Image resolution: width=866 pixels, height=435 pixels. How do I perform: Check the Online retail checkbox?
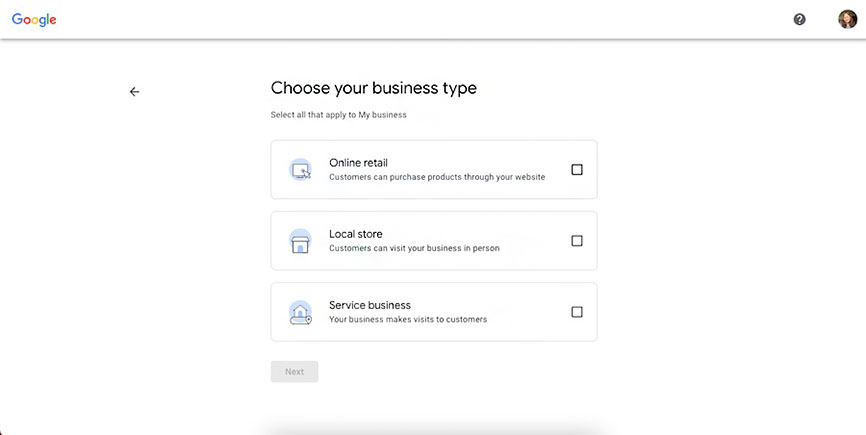pyautogui.click(x=577, y=169)
